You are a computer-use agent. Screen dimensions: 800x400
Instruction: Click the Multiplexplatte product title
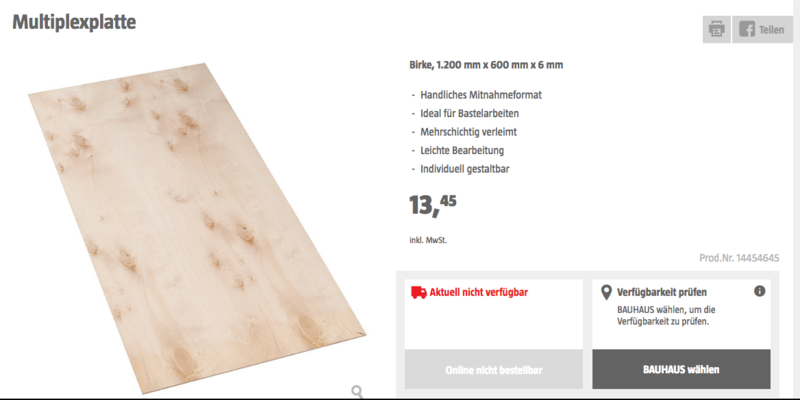point(74,22)
